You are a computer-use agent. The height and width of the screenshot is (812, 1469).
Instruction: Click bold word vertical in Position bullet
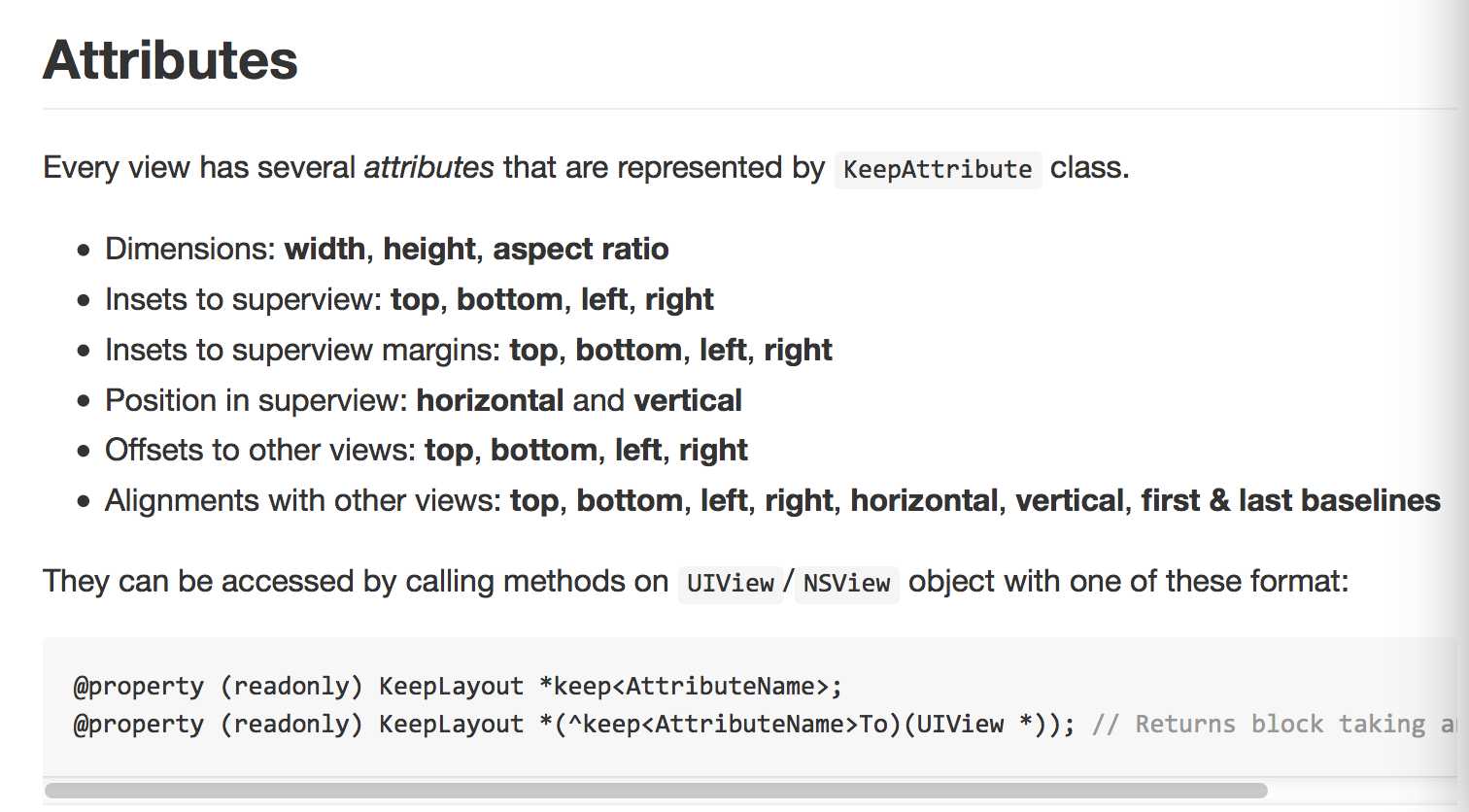tap(688, 400)
